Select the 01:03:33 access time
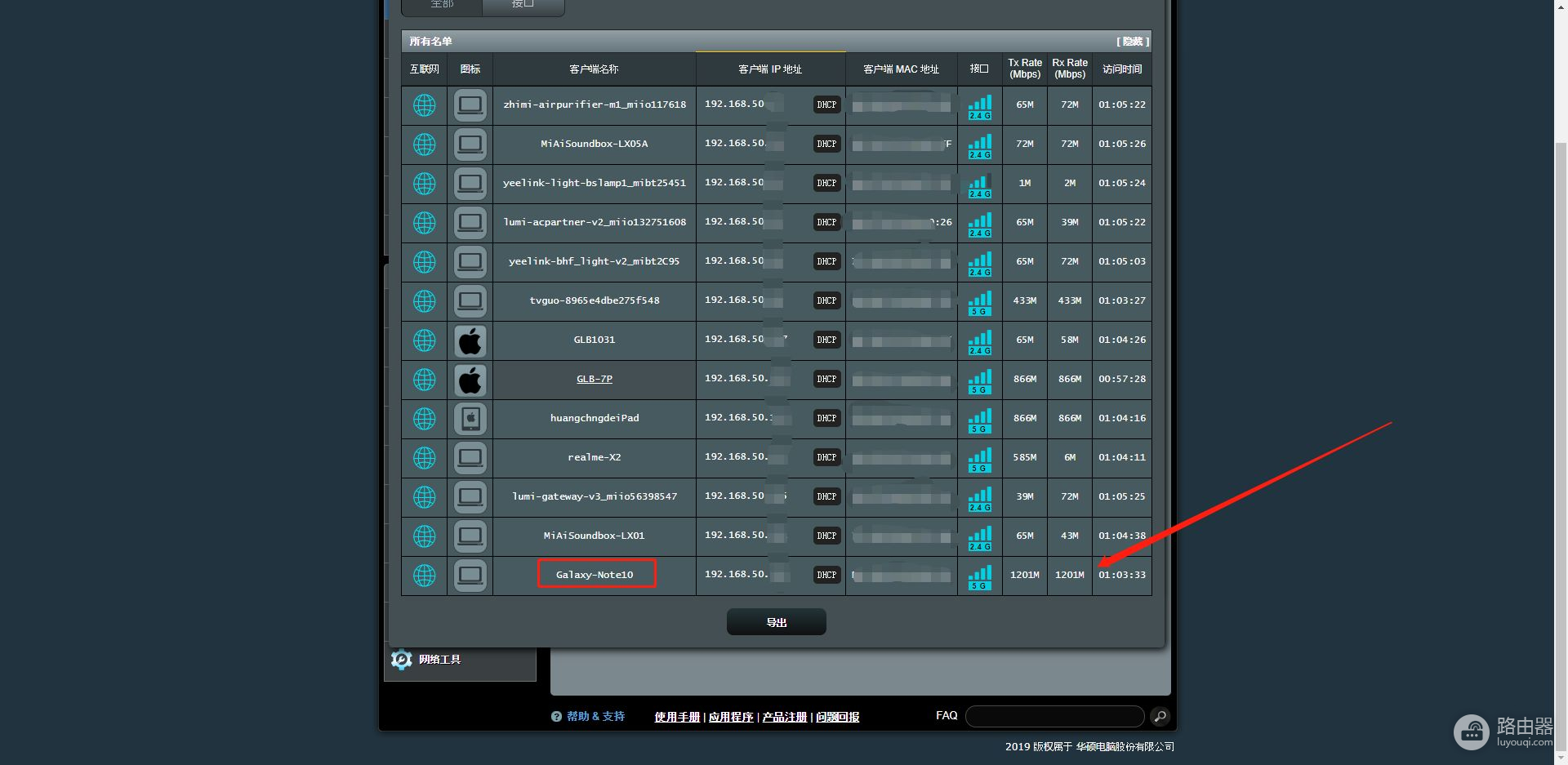The height and width of the screenshot is (765, 1568). [1122, 575]
